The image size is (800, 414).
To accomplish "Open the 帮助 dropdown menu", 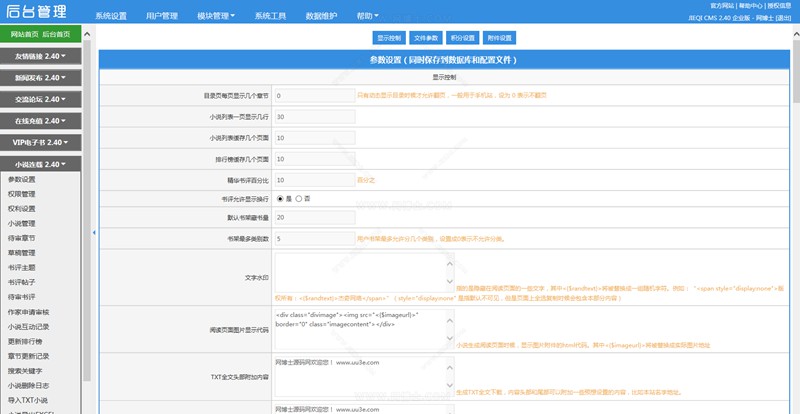I will [367, 16].
